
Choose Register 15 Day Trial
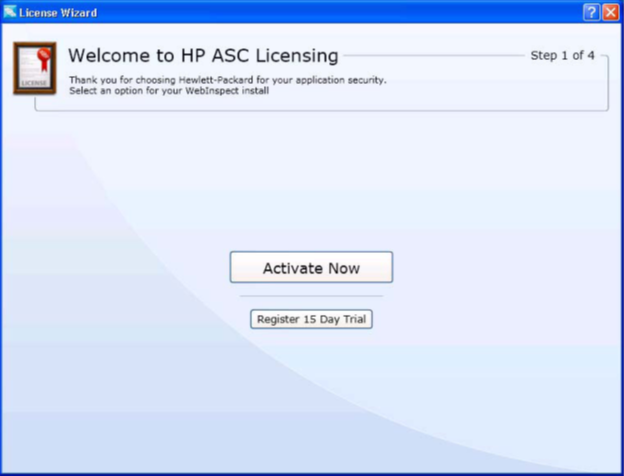311,320
